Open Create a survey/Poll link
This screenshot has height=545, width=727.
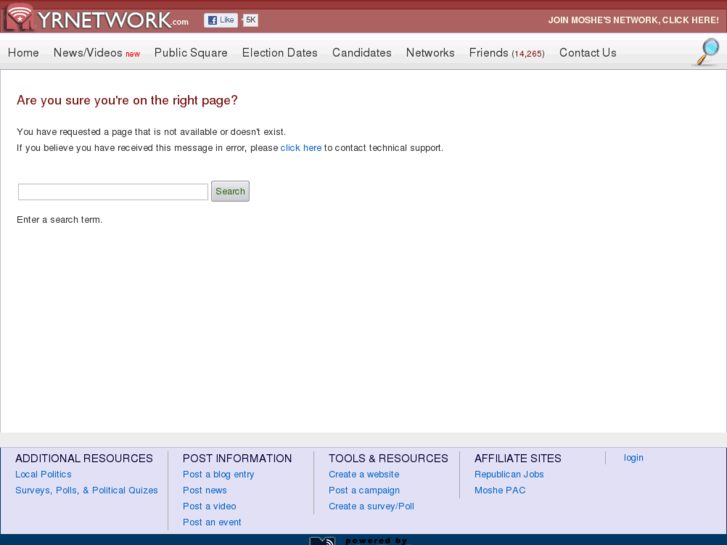point(371,506)
